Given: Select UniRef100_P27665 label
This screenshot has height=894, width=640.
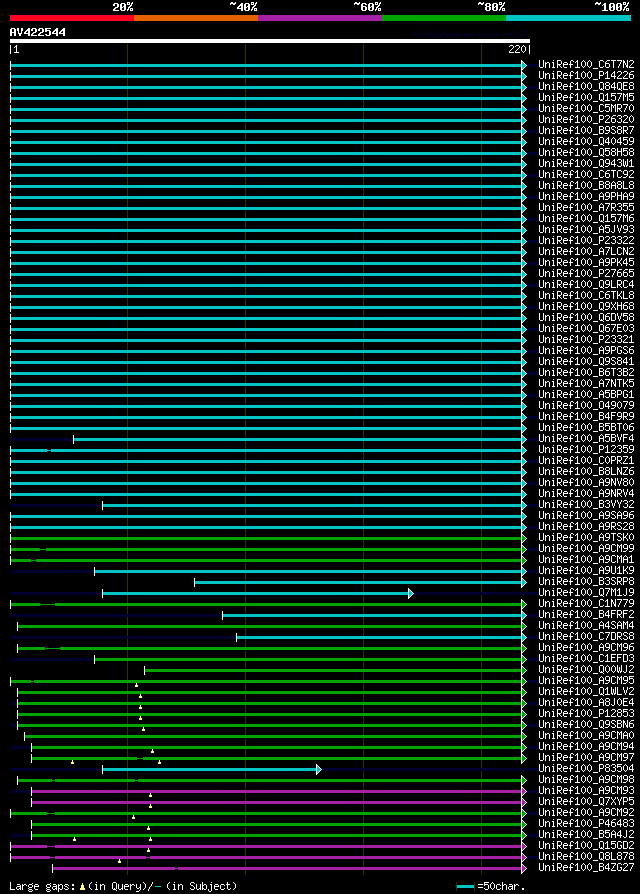Looking at the screenshot, I should coord(586,274).
